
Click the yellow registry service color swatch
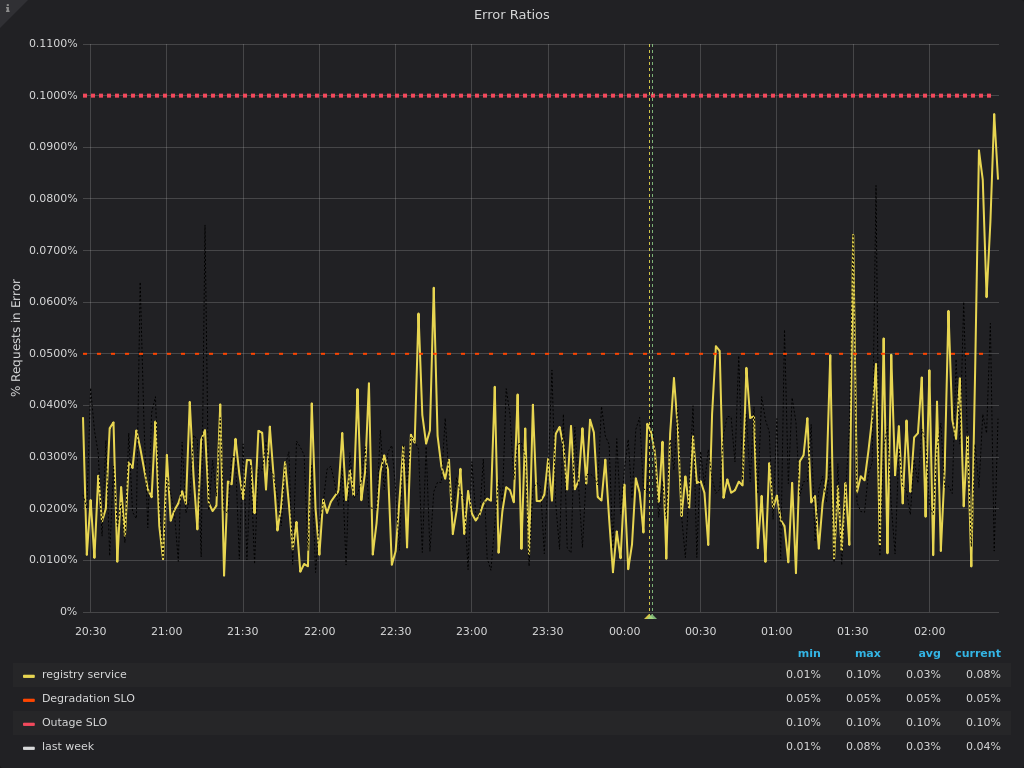[x=29, y=676]
